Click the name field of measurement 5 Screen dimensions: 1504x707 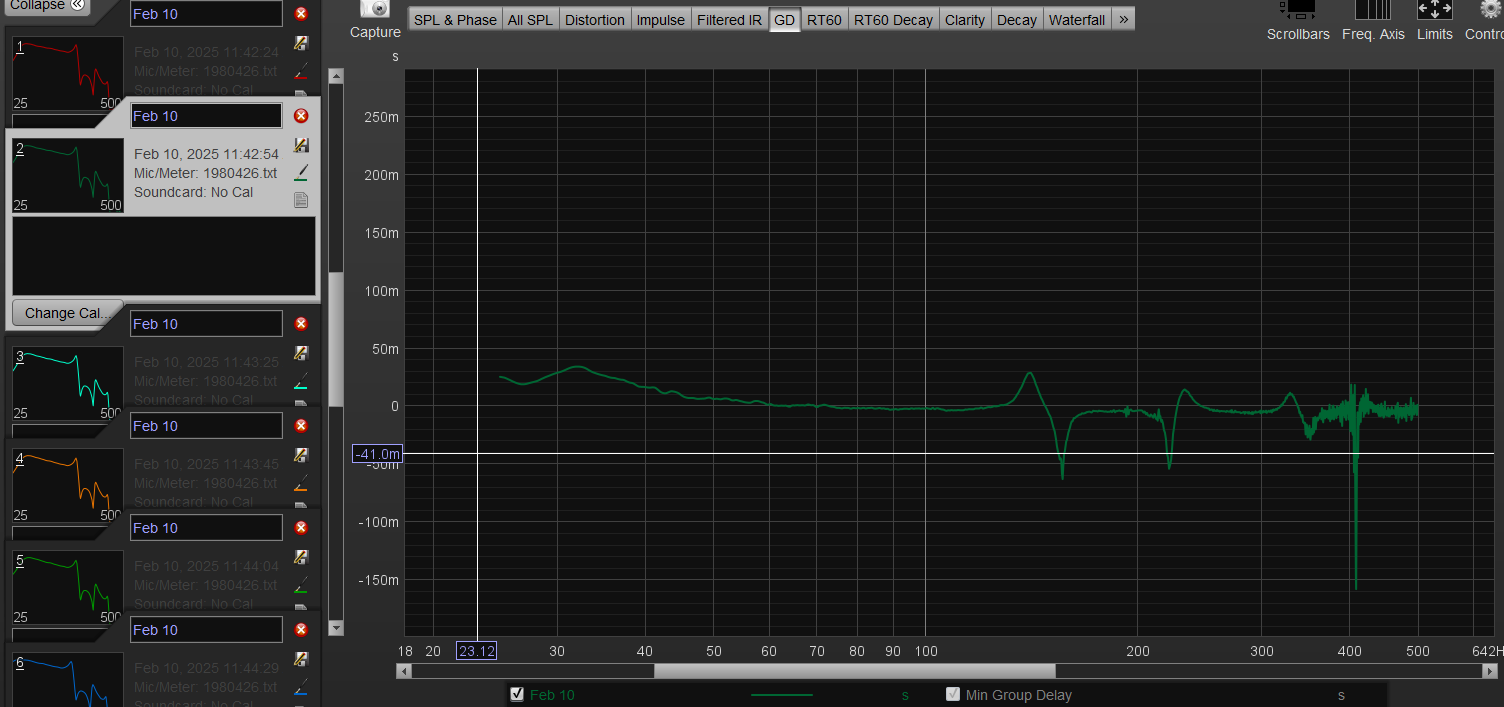coord(206,528)
